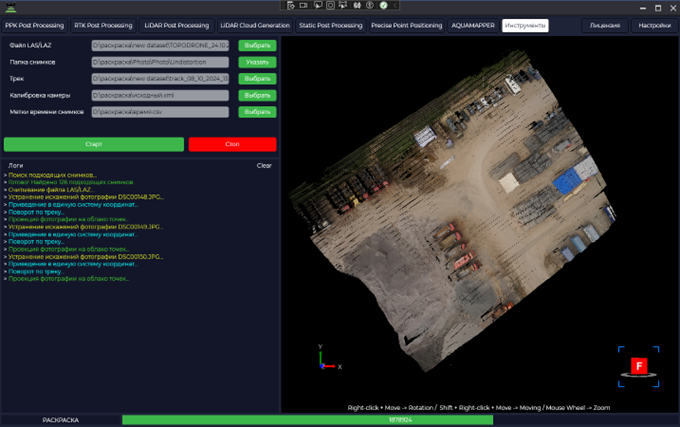This screenshot has height=427, width=680.
Task: Switch to the AQUAMAPPER tab
Action: 473,26
